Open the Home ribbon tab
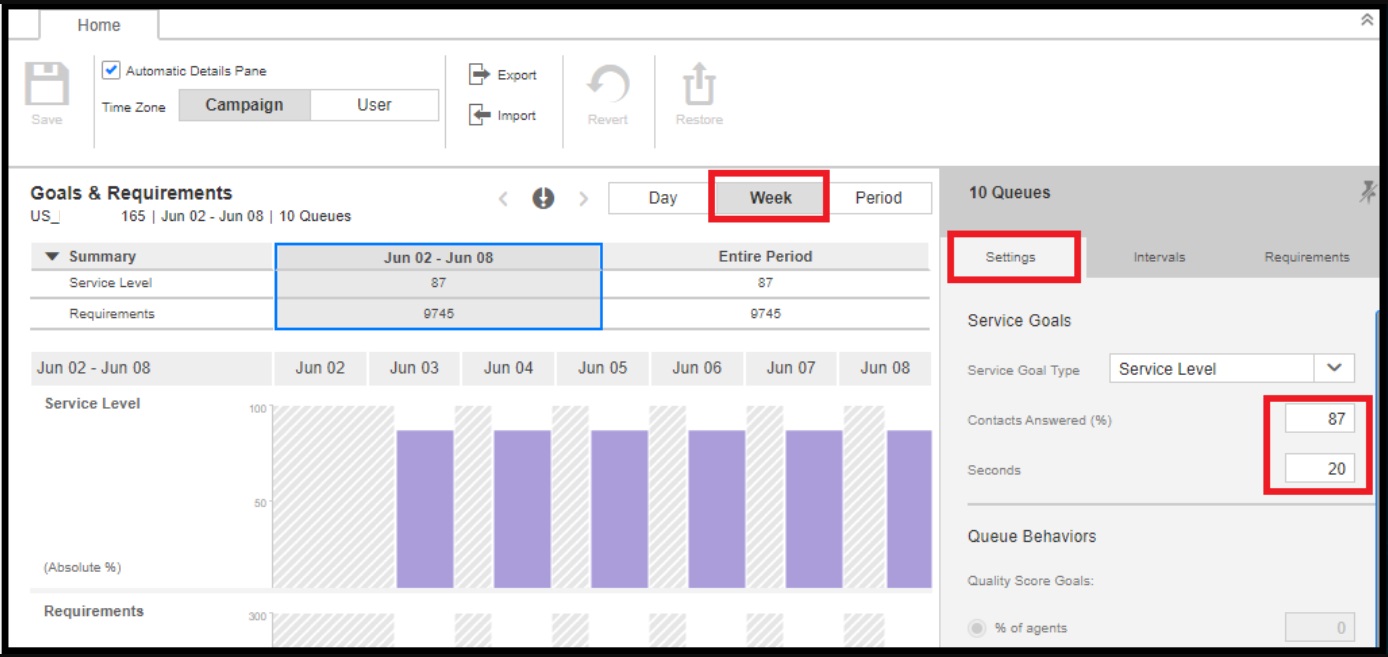 coord(98,25)
